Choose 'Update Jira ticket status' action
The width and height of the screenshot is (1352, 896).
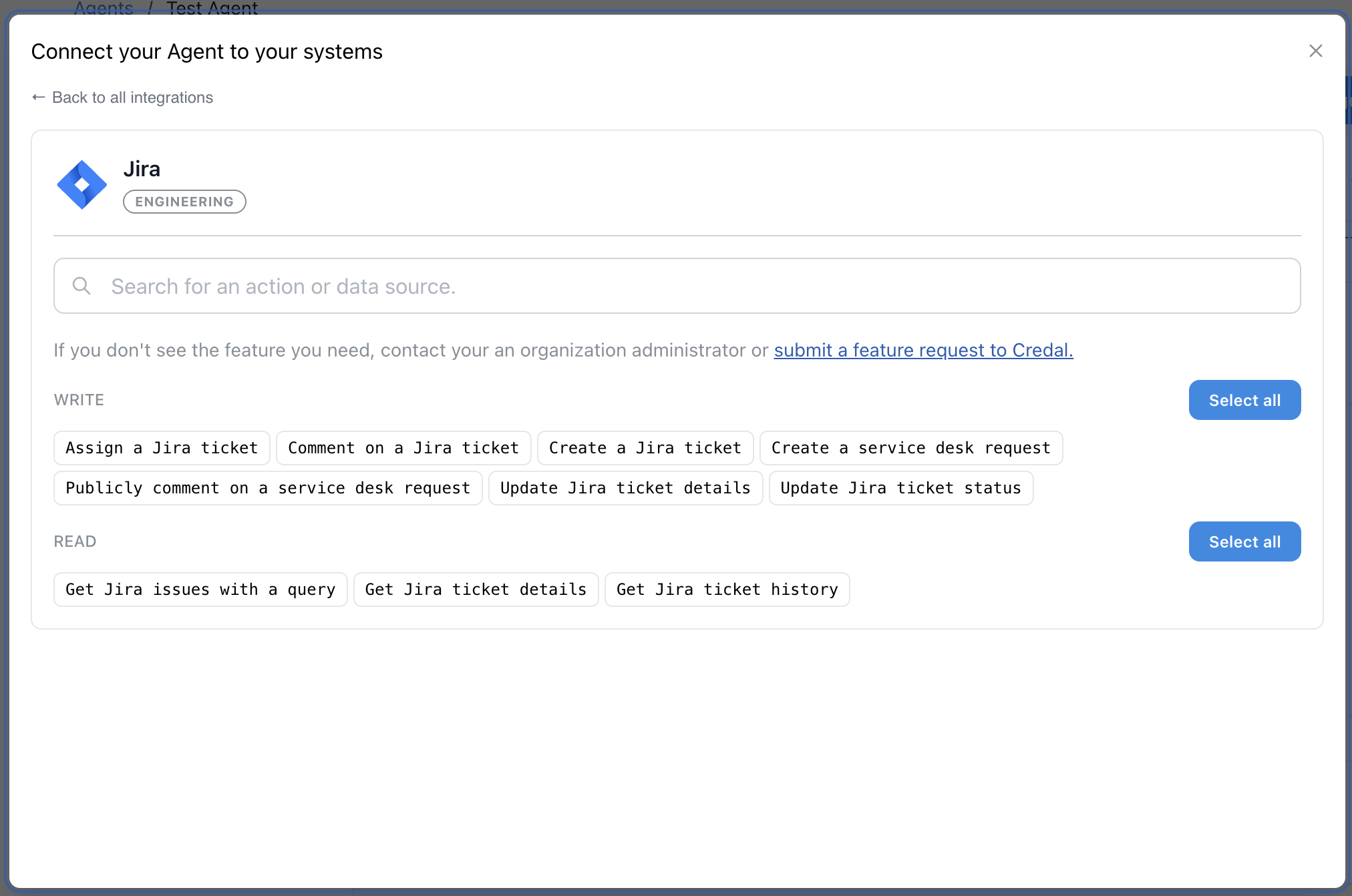(900, 488)
